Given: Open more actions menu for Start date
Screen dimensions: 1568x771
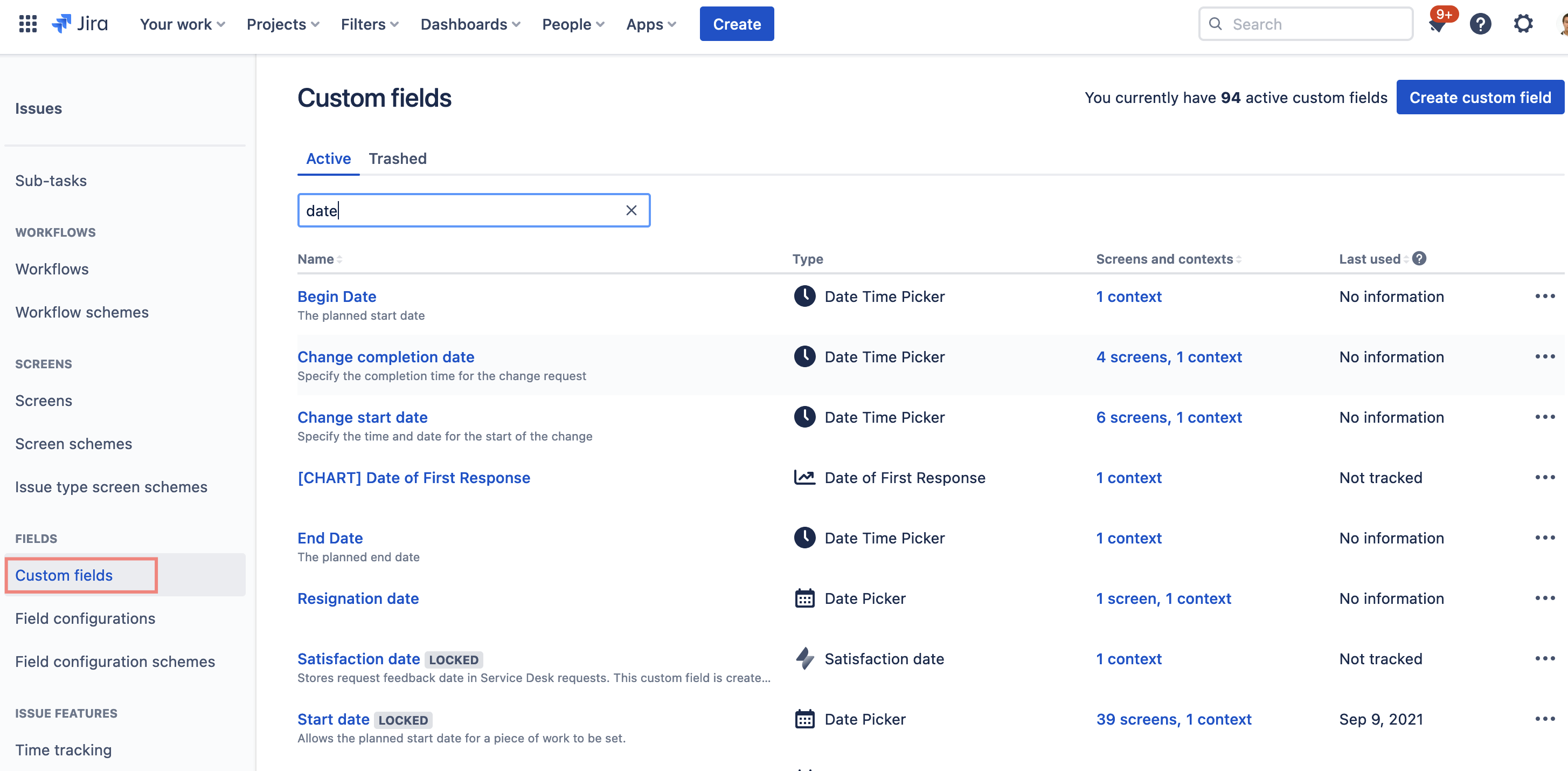Looking at the screenshot, I should point(1545,719).
